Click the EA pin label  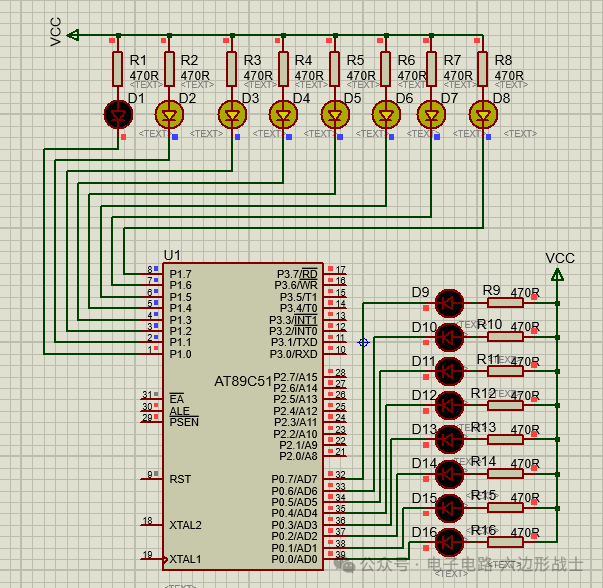177,399
